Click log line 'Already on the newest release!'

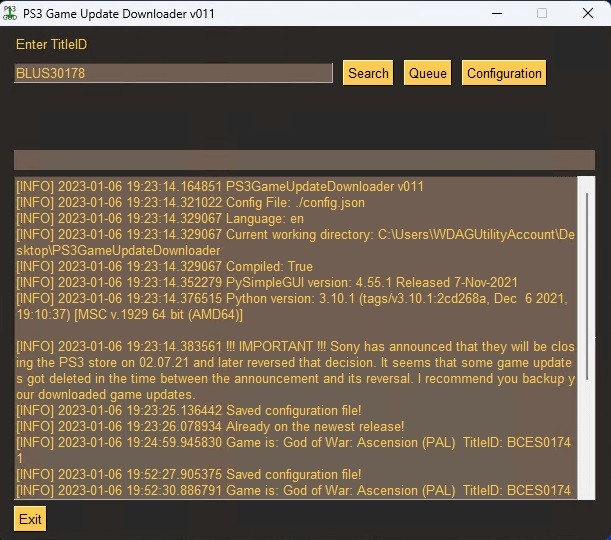(210, 426)
